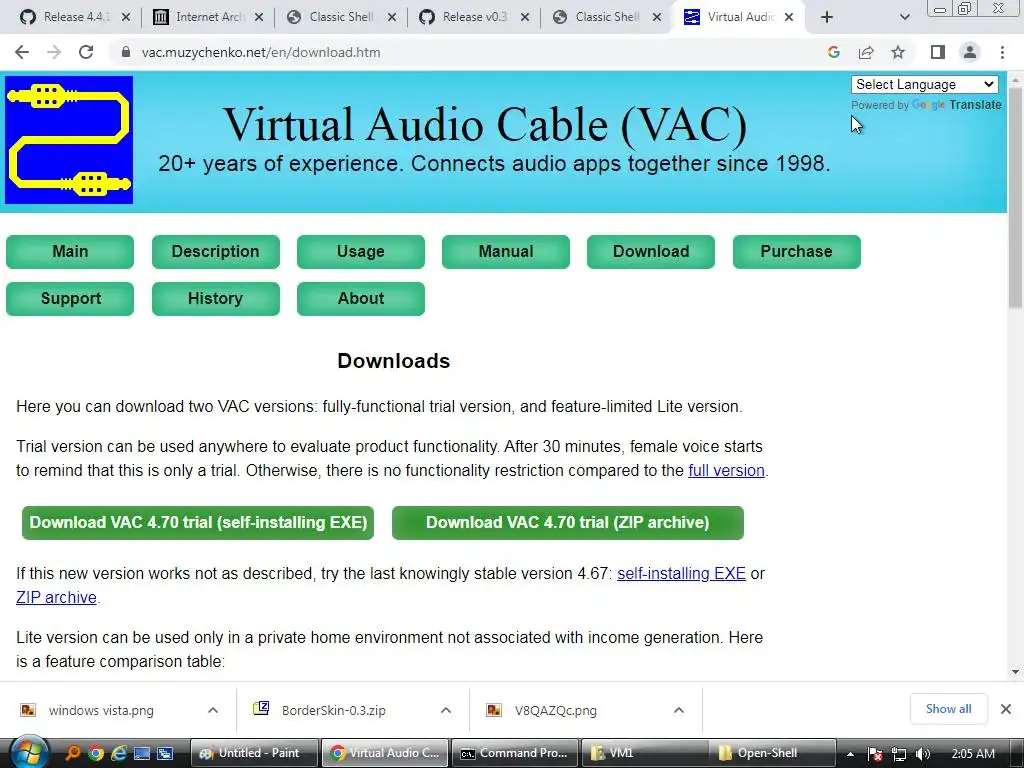The image size is (1024, 768).
Task: Close the Internet Archive tab
Action: pyautogui.click(x=259, y=17)
